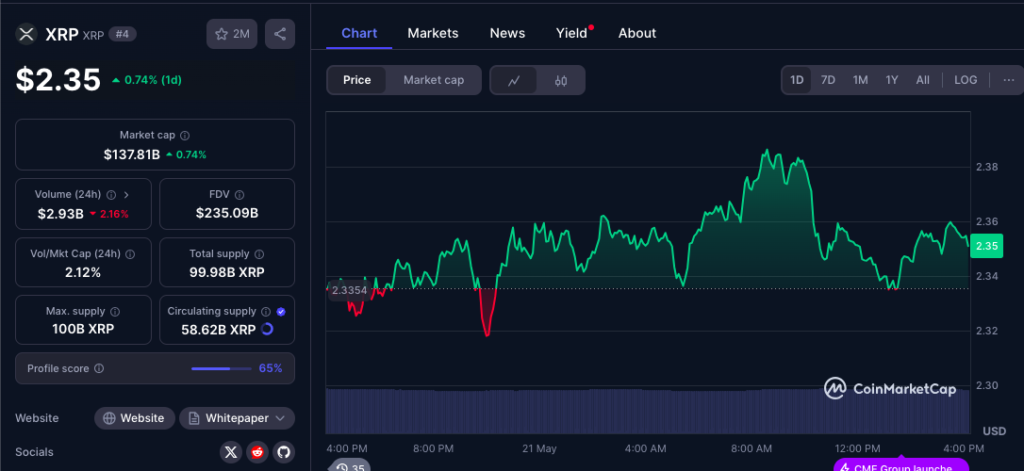Click the 65% profile score value
Viewport: 1024px width, 471px height.
(270, 368)
